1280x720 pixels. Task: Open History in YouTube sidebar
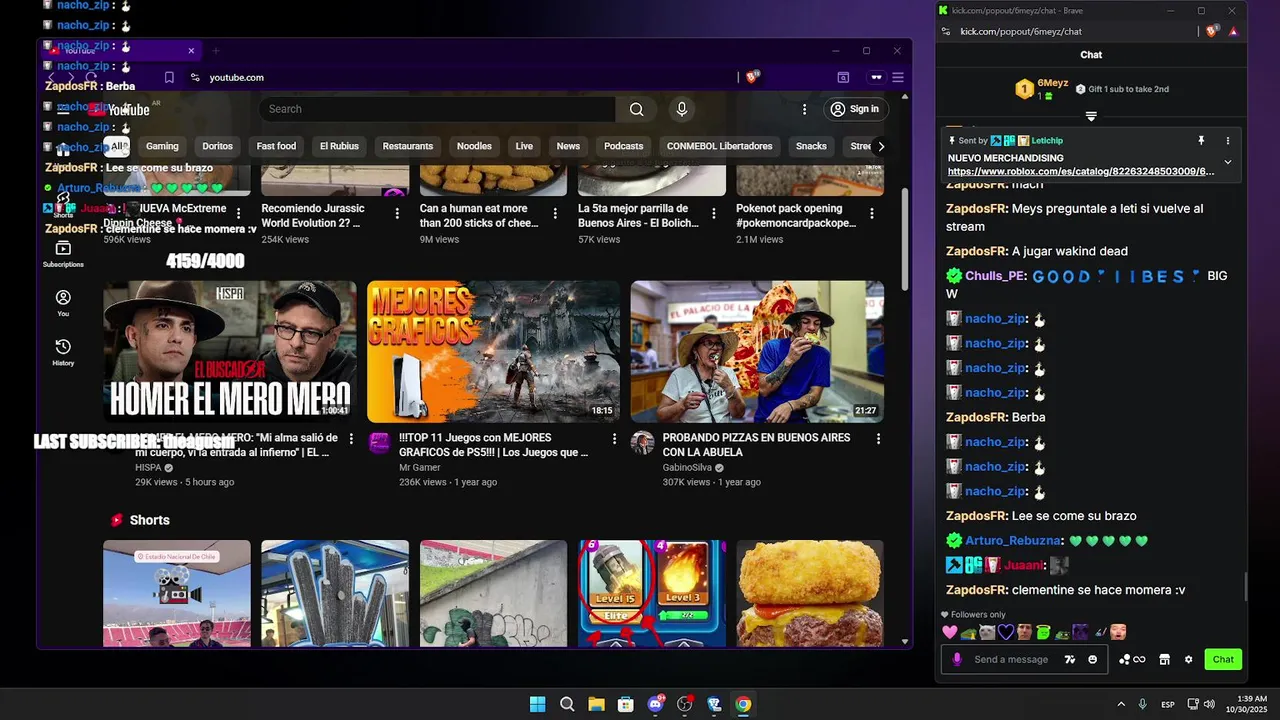(63, 352)
